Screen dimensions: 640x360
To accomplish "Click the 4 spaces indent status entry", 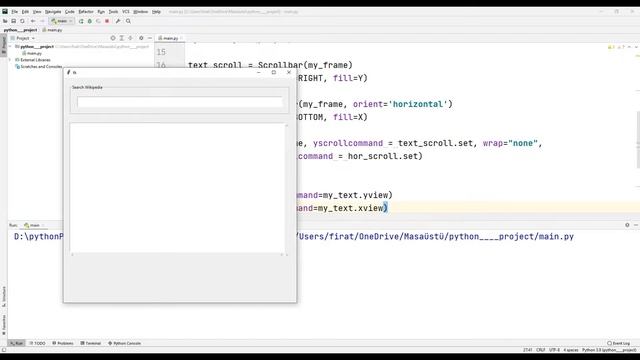I will coord(571,350).
